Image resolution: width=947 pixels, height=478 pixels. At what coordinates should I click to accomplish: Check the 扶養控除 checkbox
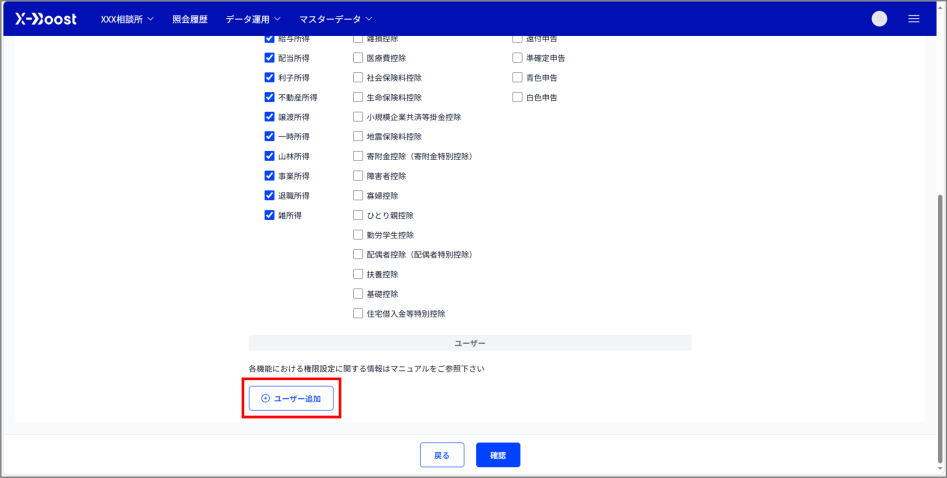point(358,274)
